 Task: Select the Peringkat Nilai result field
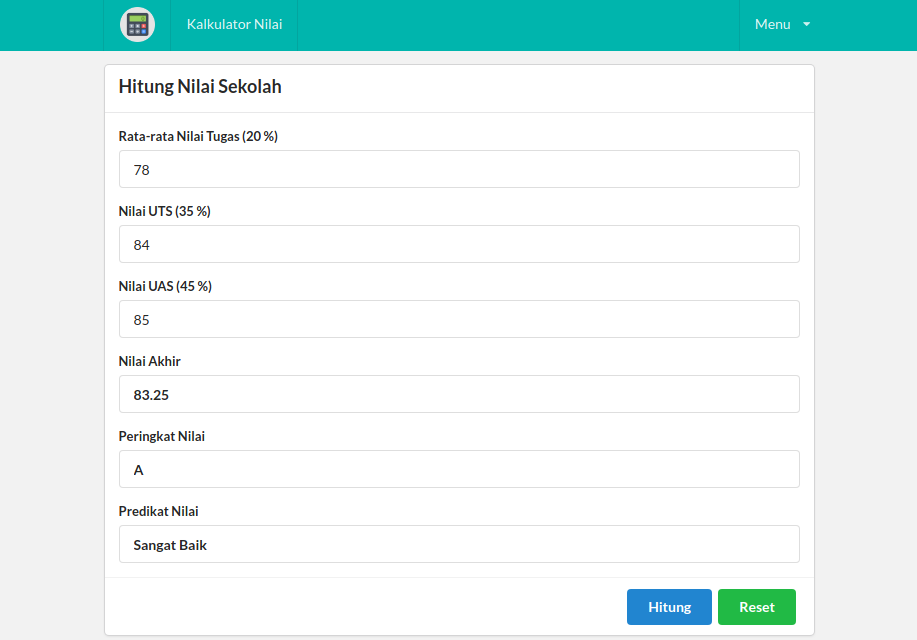point(459,469)
